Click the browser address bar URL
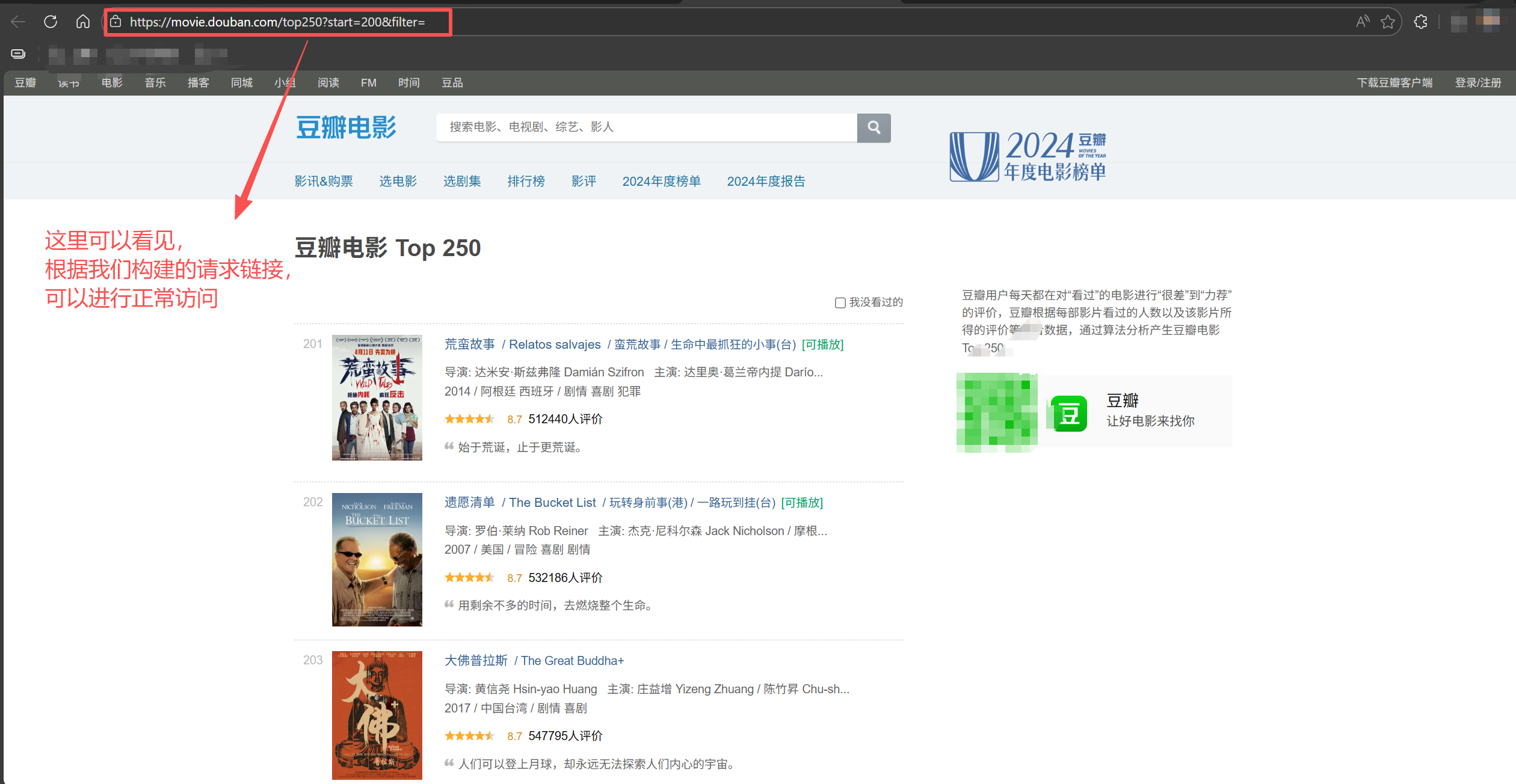 (x=277, y=22)
